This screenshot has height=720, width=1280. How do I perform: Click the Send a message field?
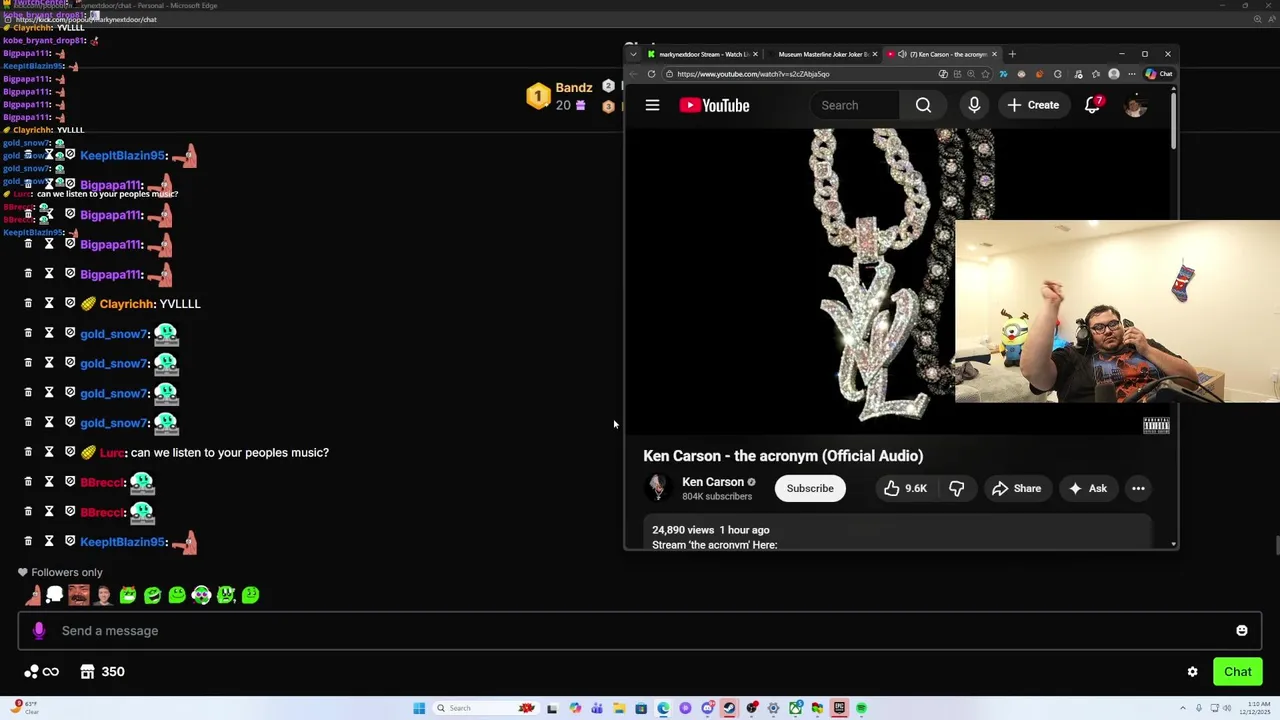pos(640,631)
